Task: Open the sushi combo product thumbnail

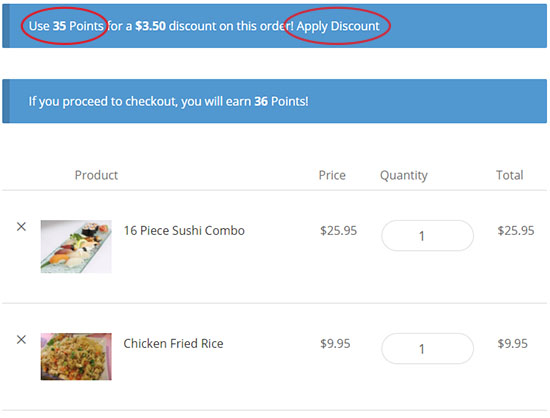Action: [x=76, y=247]
